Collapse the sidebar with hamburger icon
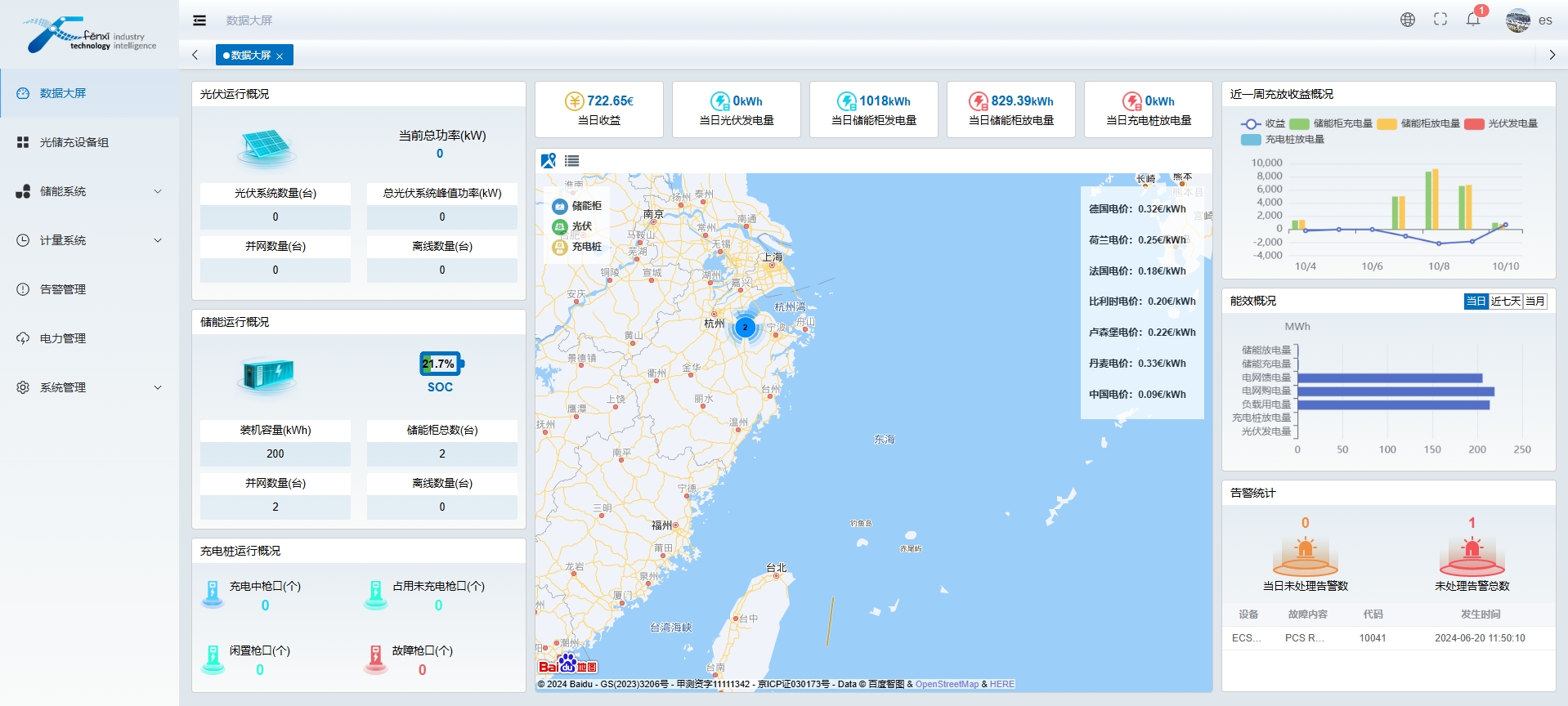This screenshot has height=706, width=1568. pyautogui.click(x=199, y=20)
